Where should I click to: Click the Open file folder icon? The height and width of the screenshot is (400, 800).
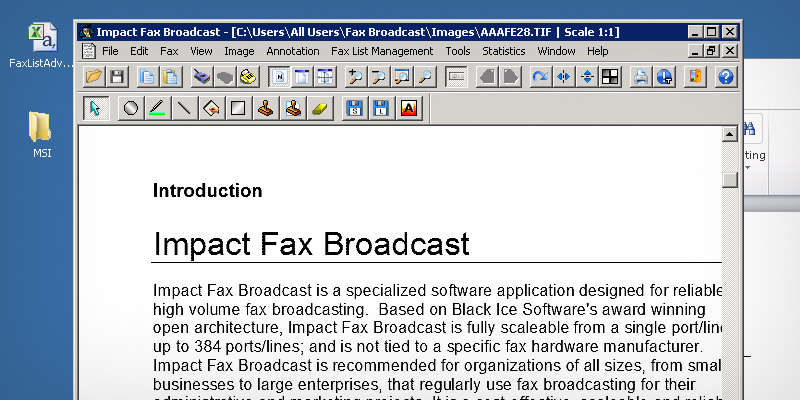pyautogui.click(x=94, y=76)
